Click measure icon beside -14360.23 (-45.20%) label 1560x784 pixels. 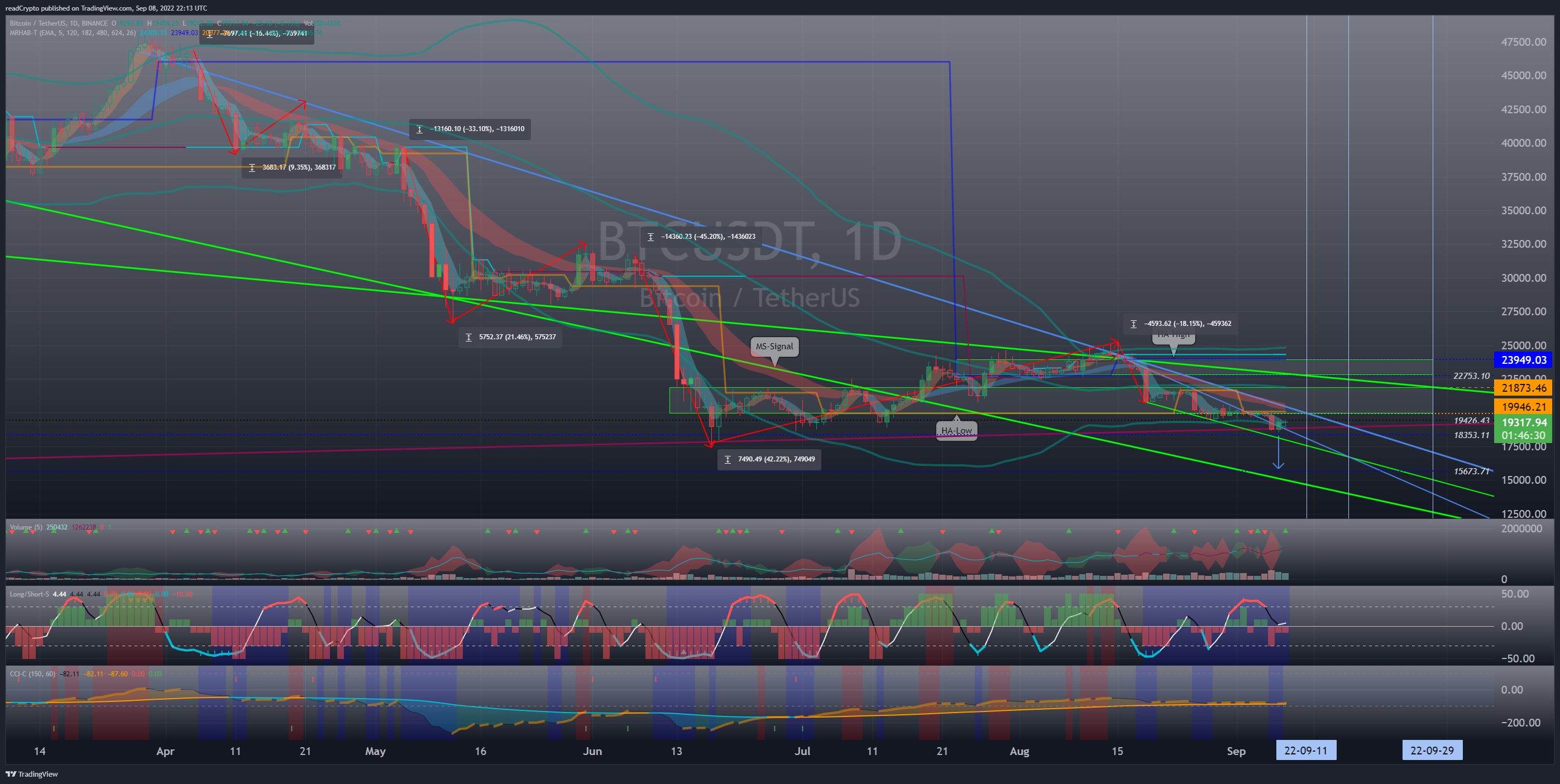point(650,237)
